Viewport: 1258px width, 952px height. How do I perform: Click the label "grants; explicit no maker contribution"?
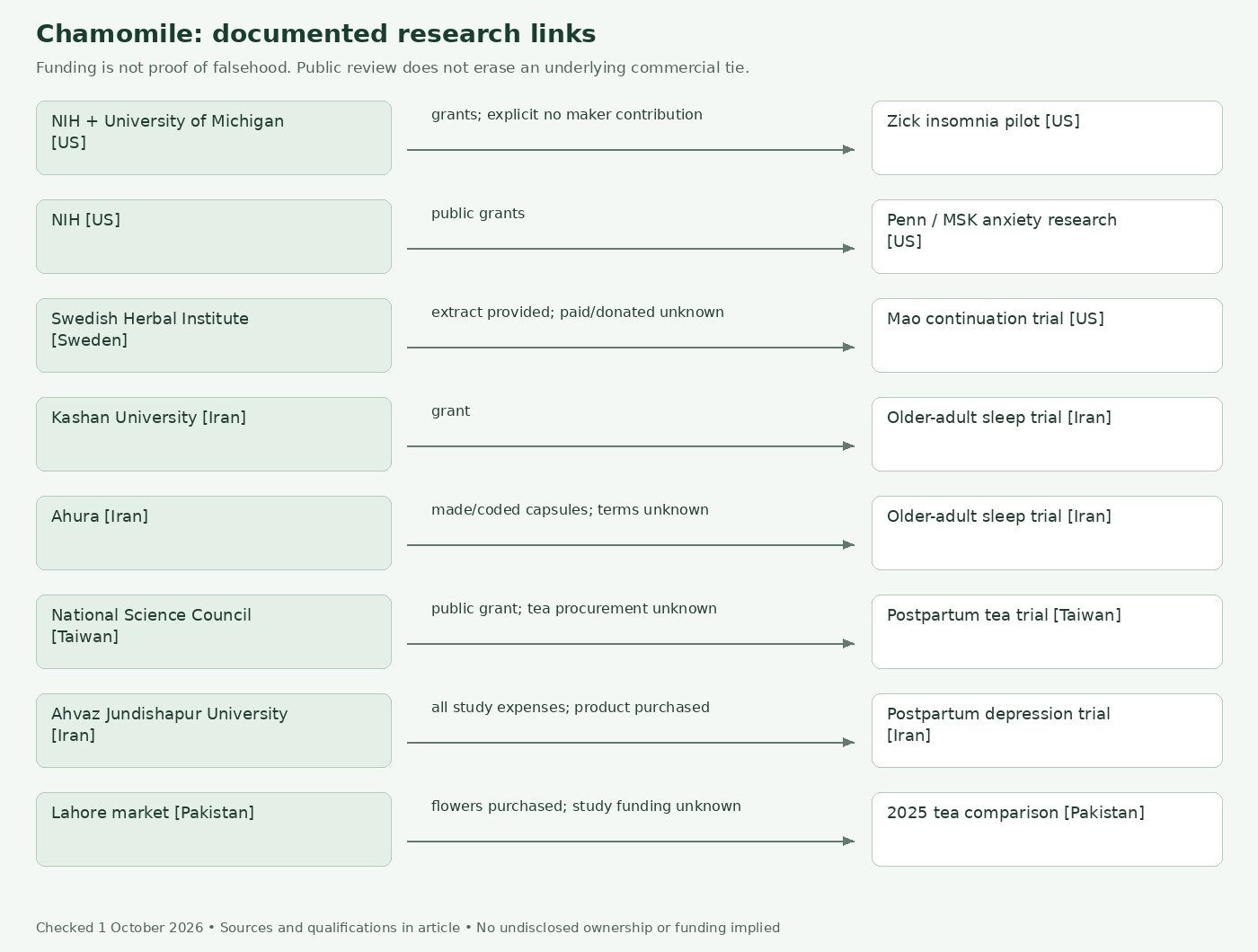tap(567, 115)
